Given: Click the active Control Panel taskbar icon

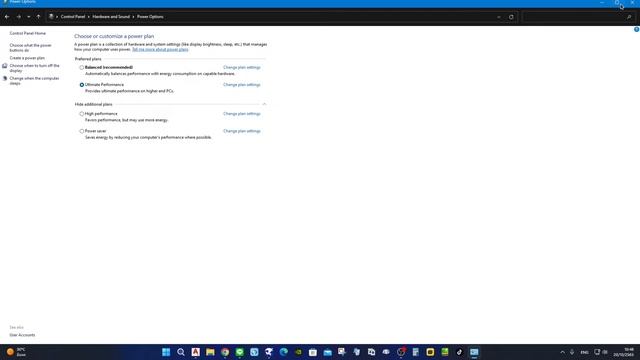Looking at the screenshot, I should [x=474, y=352].
